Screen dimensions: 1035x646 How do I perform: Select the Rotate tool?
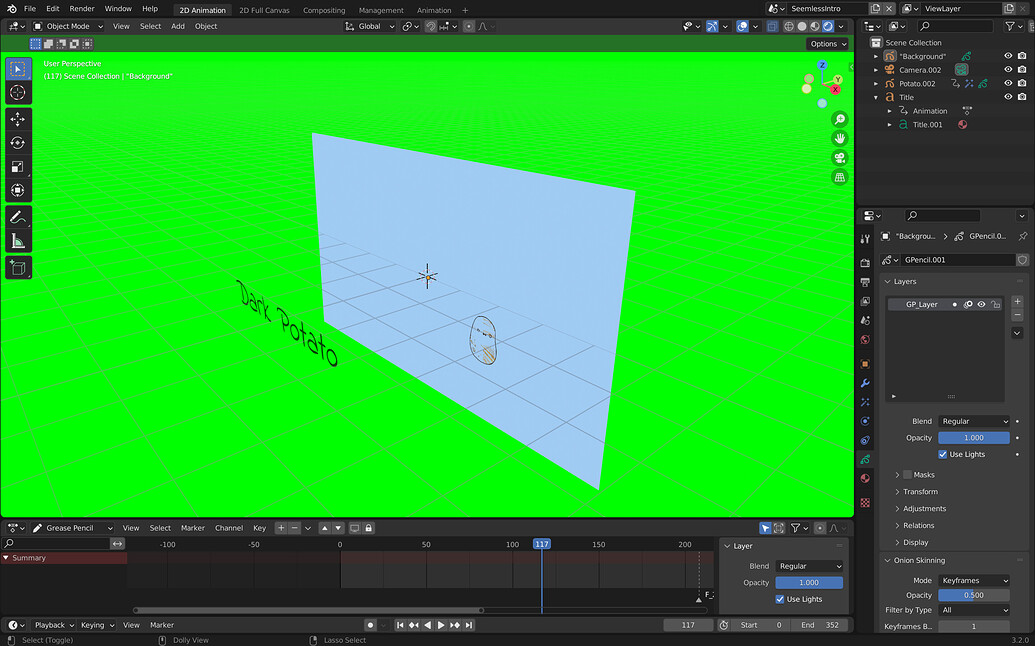tap(16, 142)
